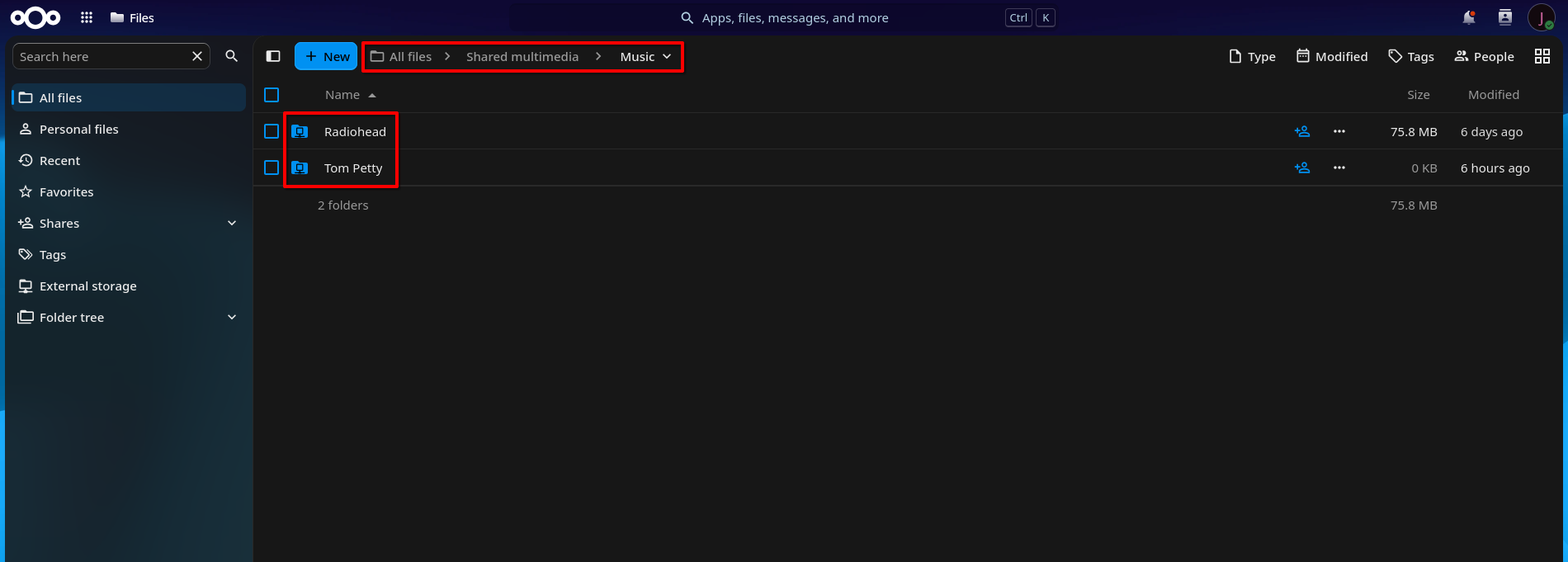The image size is (1568, 562).
Task: Click the New button
Action: pos(326,56)
